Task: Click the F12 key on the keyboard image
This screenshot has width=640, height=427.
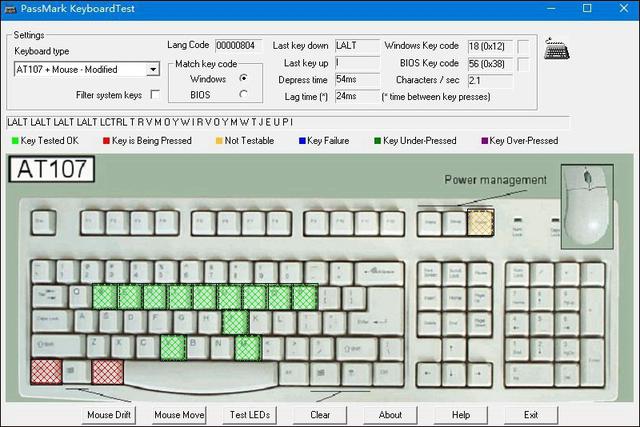Action: tap(392, 222)
